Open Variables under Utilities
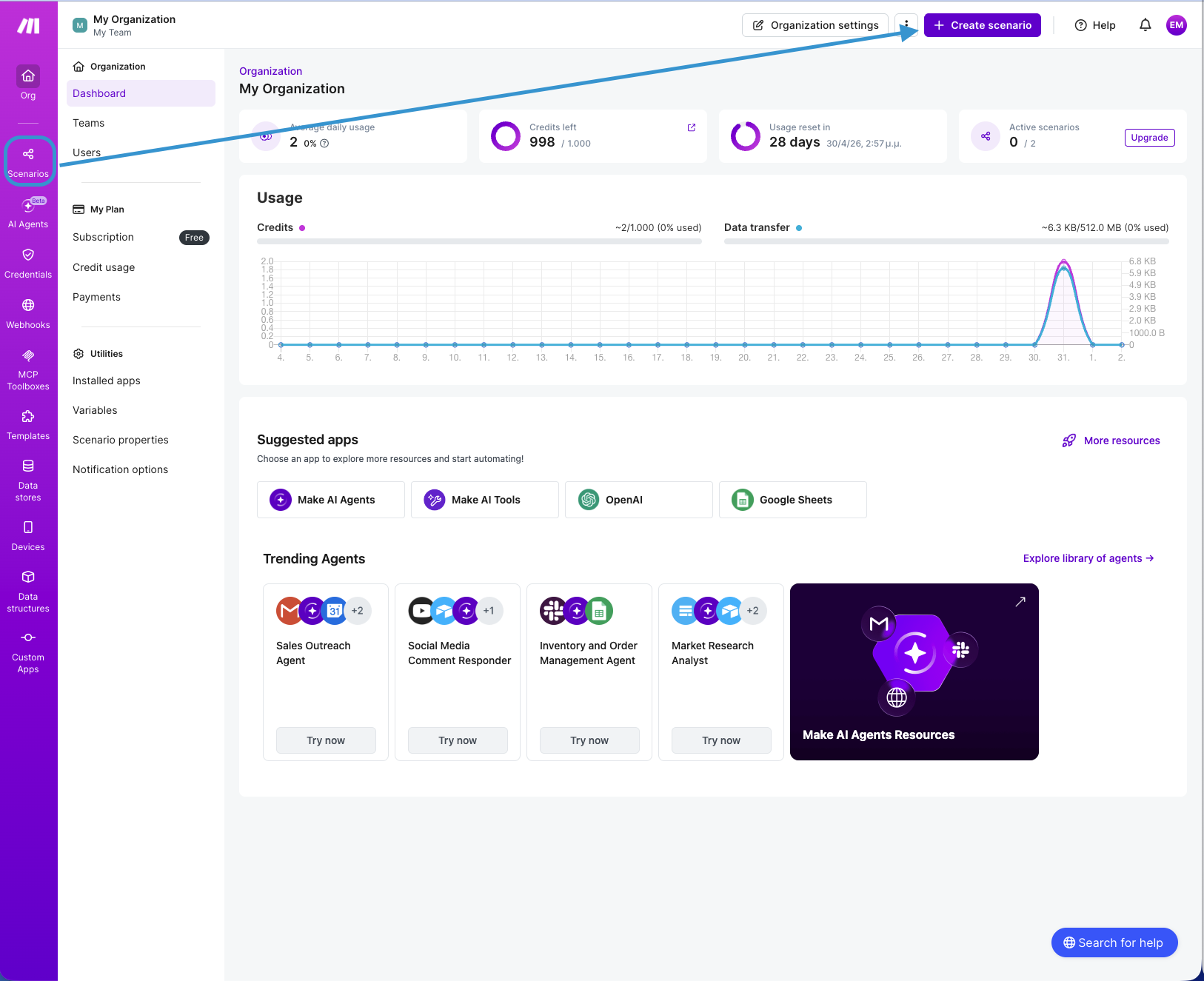Image resolution: width=1204 pixels, height=981 pixels. tap(95, 410)
